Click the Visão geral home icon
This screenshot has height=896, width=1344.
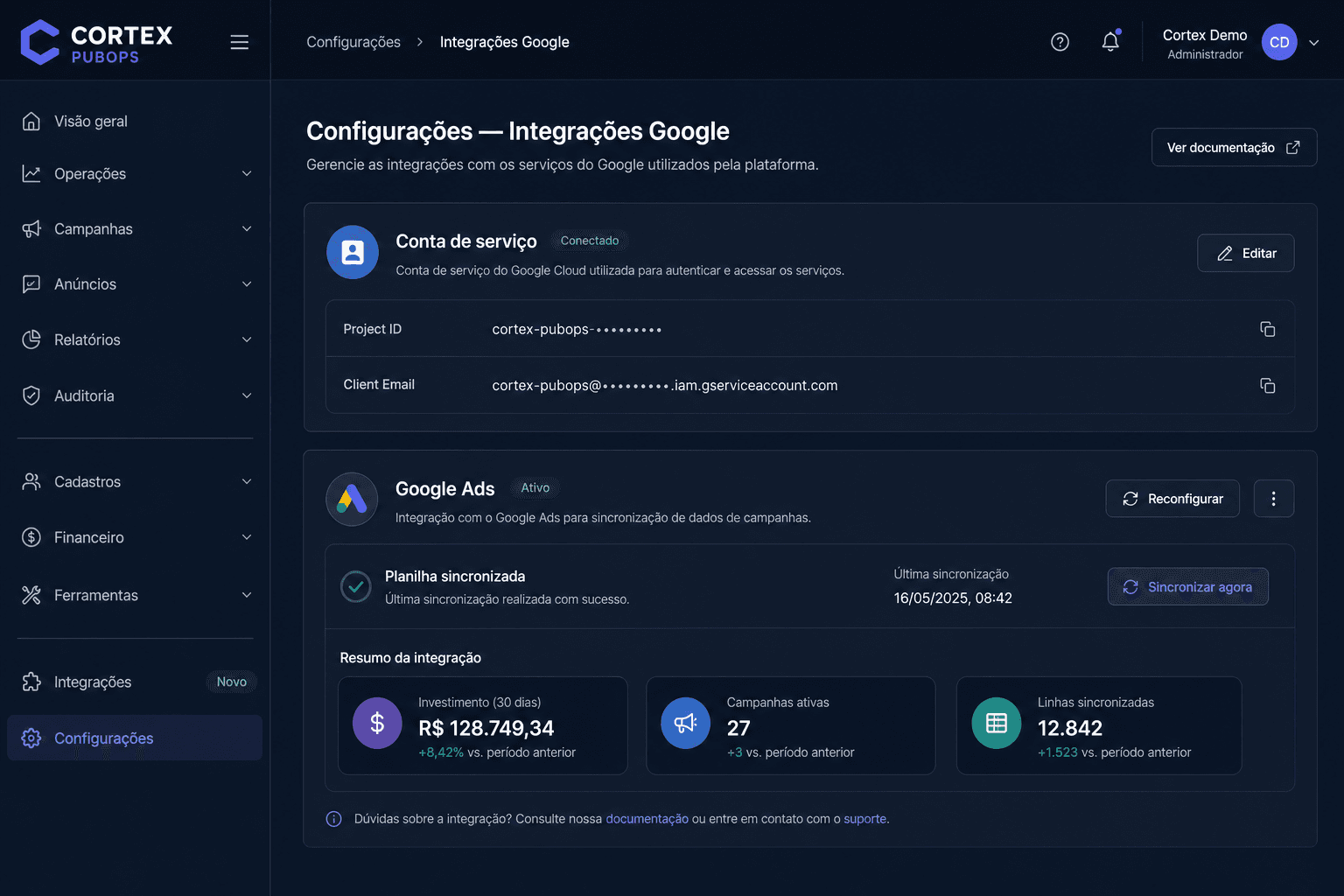coord(31,121)
